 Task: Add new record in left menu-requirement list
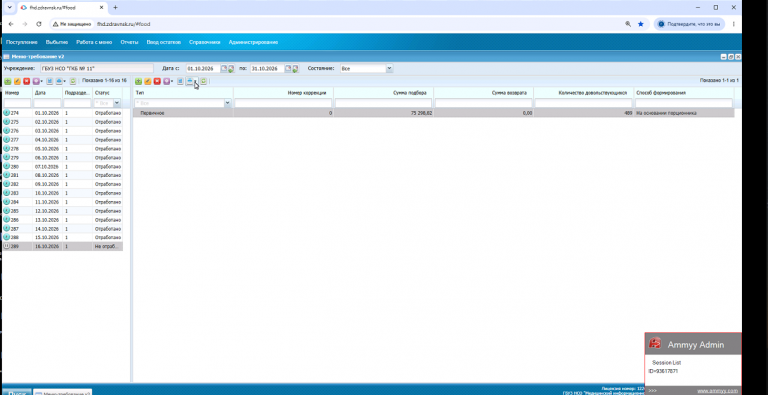[7, 81]
